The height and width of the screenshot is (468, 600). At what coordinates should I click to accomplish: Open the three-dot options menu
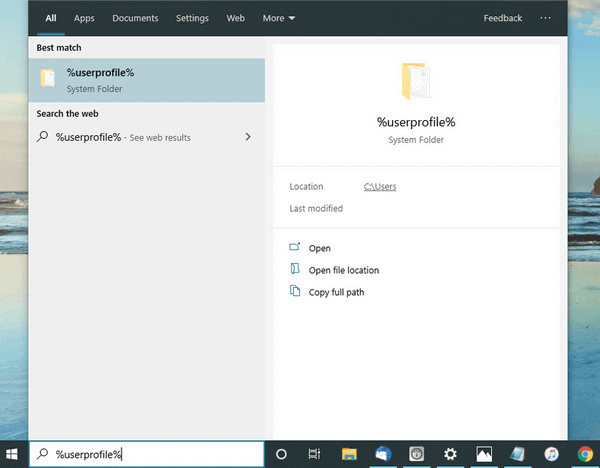click(x=545, y=18)
